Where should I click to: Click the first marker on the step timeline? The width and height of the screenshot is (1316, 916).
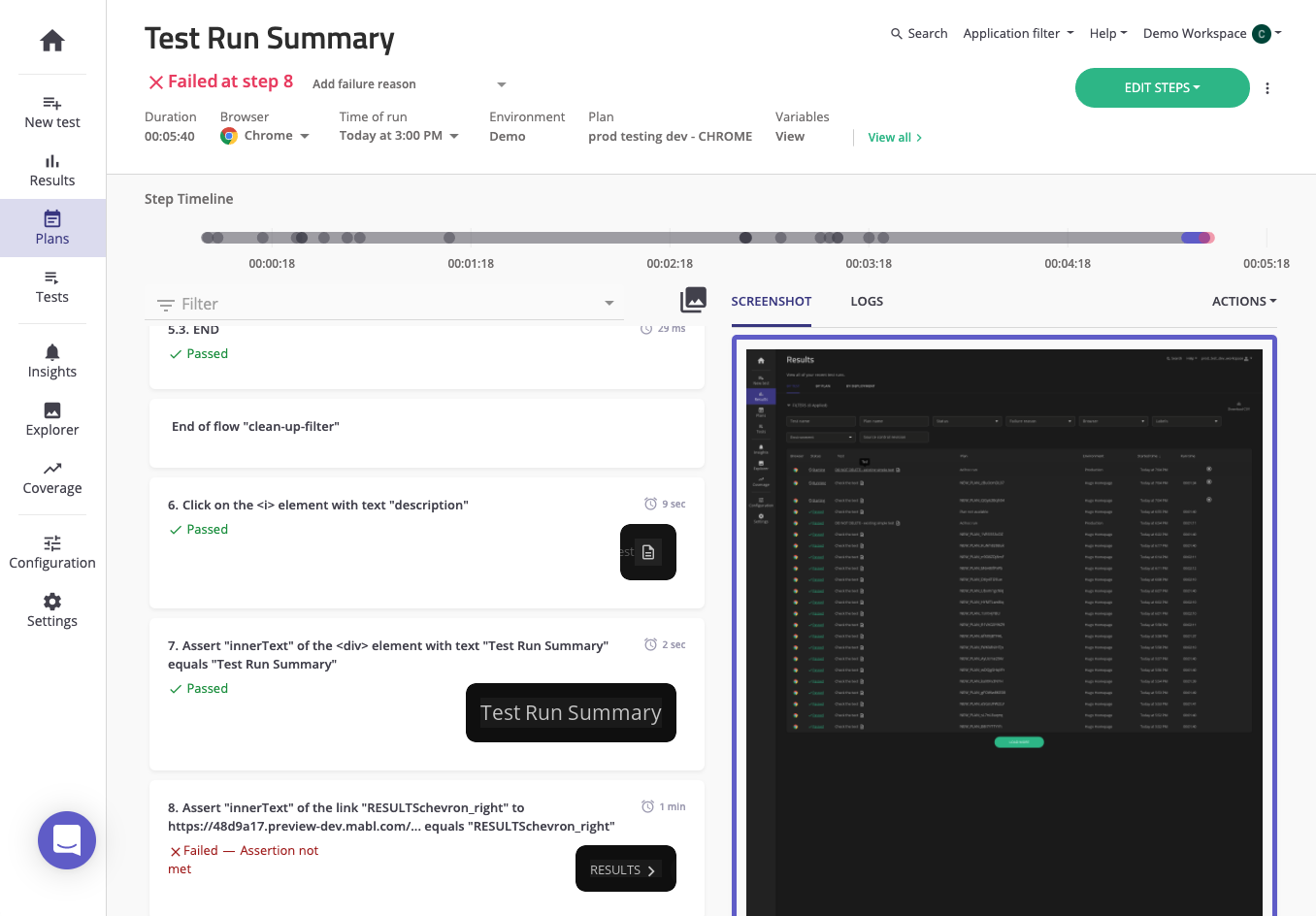(x=207, y=238)
